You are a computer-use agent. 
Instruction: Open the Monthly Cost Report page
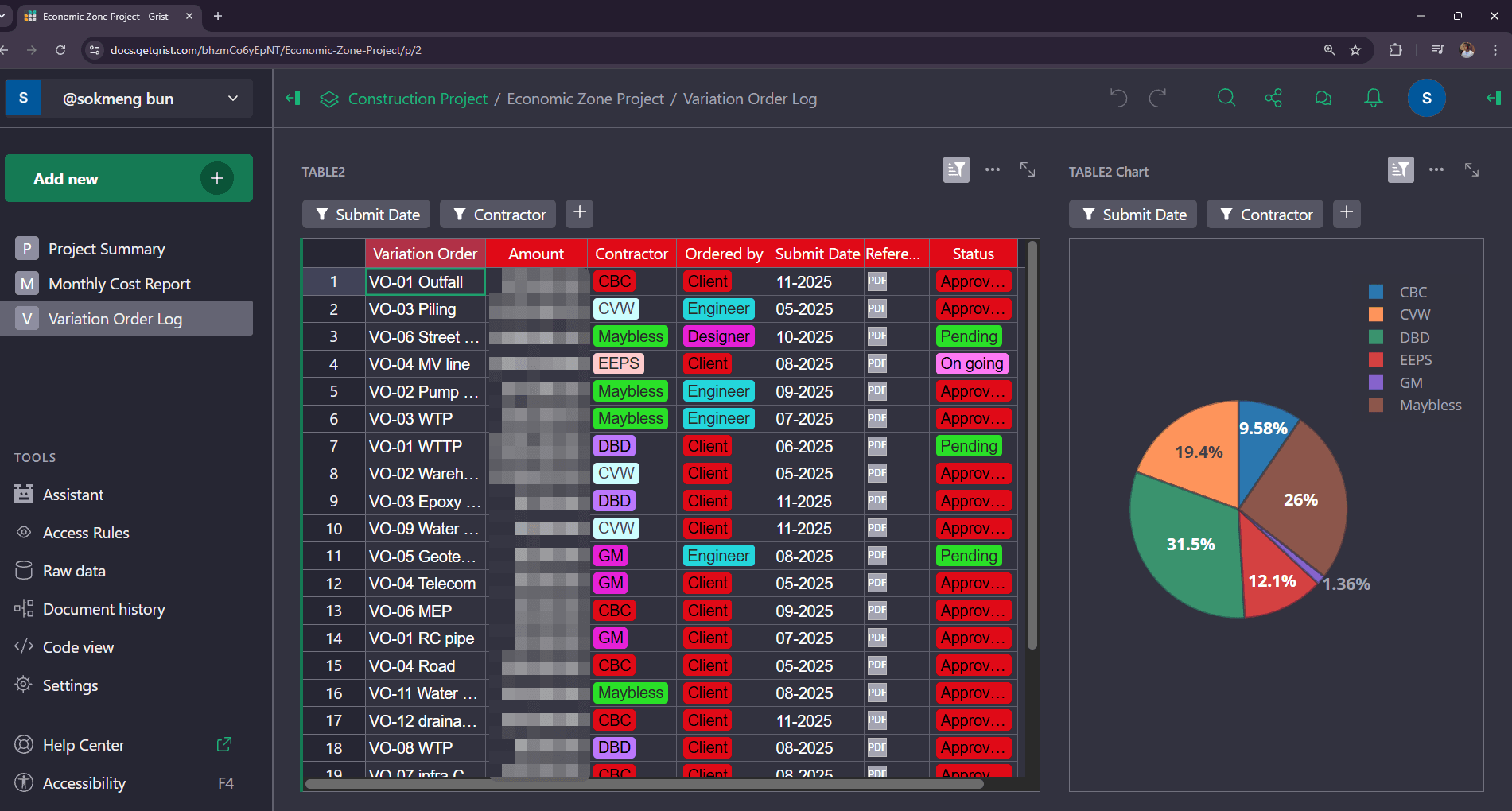(119, 283)
